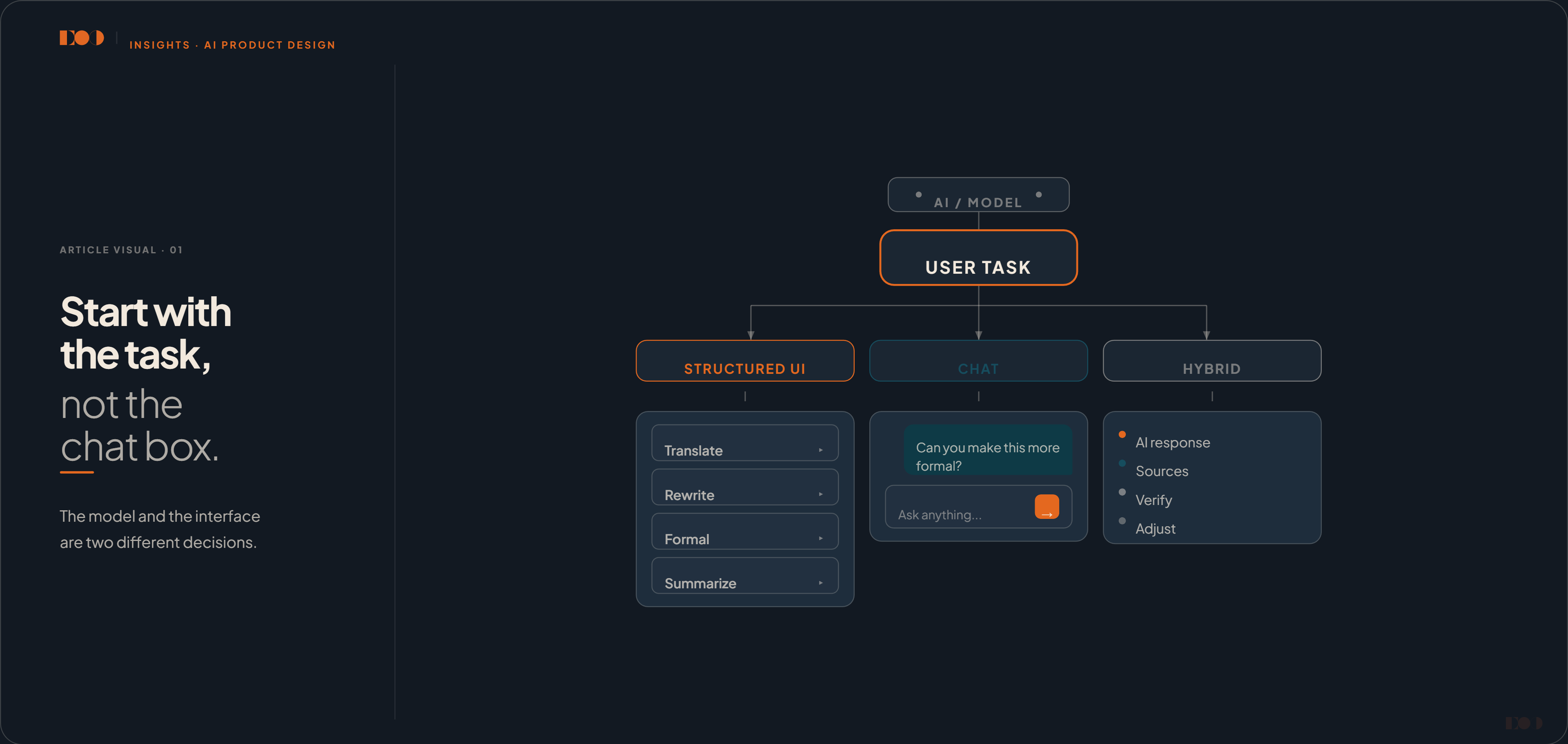The image size is (1568, 744).
Task: Click the not the chat box text
Action: (139, 426)
